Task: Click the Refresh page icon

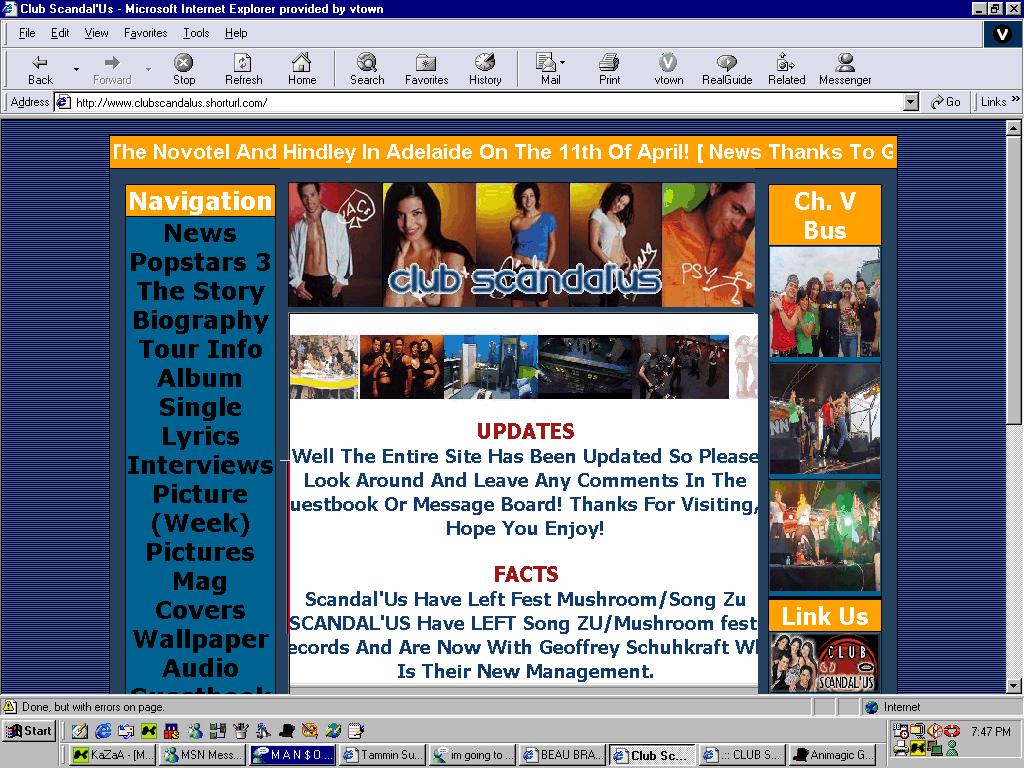Action: [x=243, y=68]
